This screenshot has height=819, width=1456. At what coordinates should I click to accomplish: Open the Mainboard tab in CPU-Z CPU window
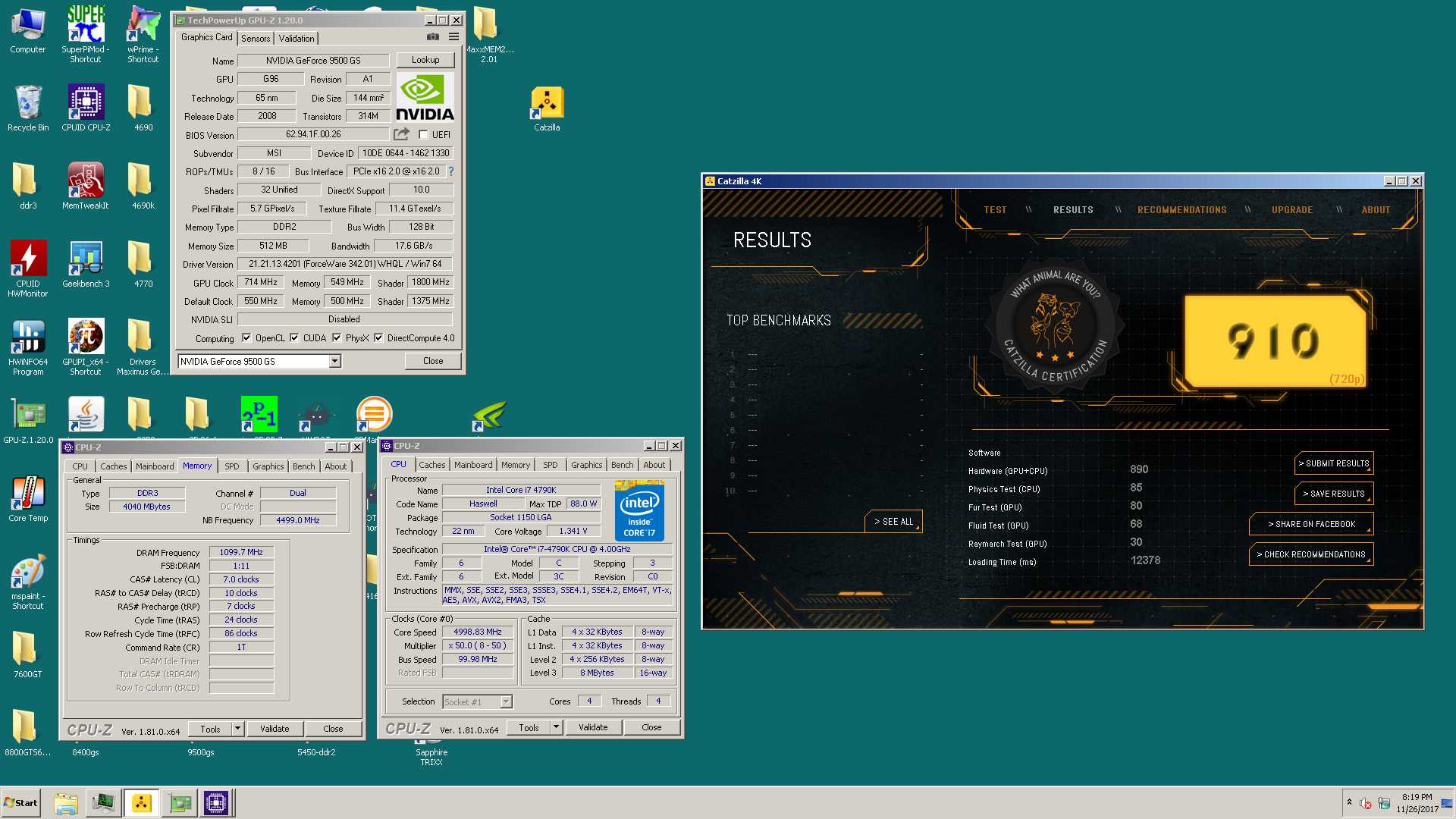(x=473, y=465)
